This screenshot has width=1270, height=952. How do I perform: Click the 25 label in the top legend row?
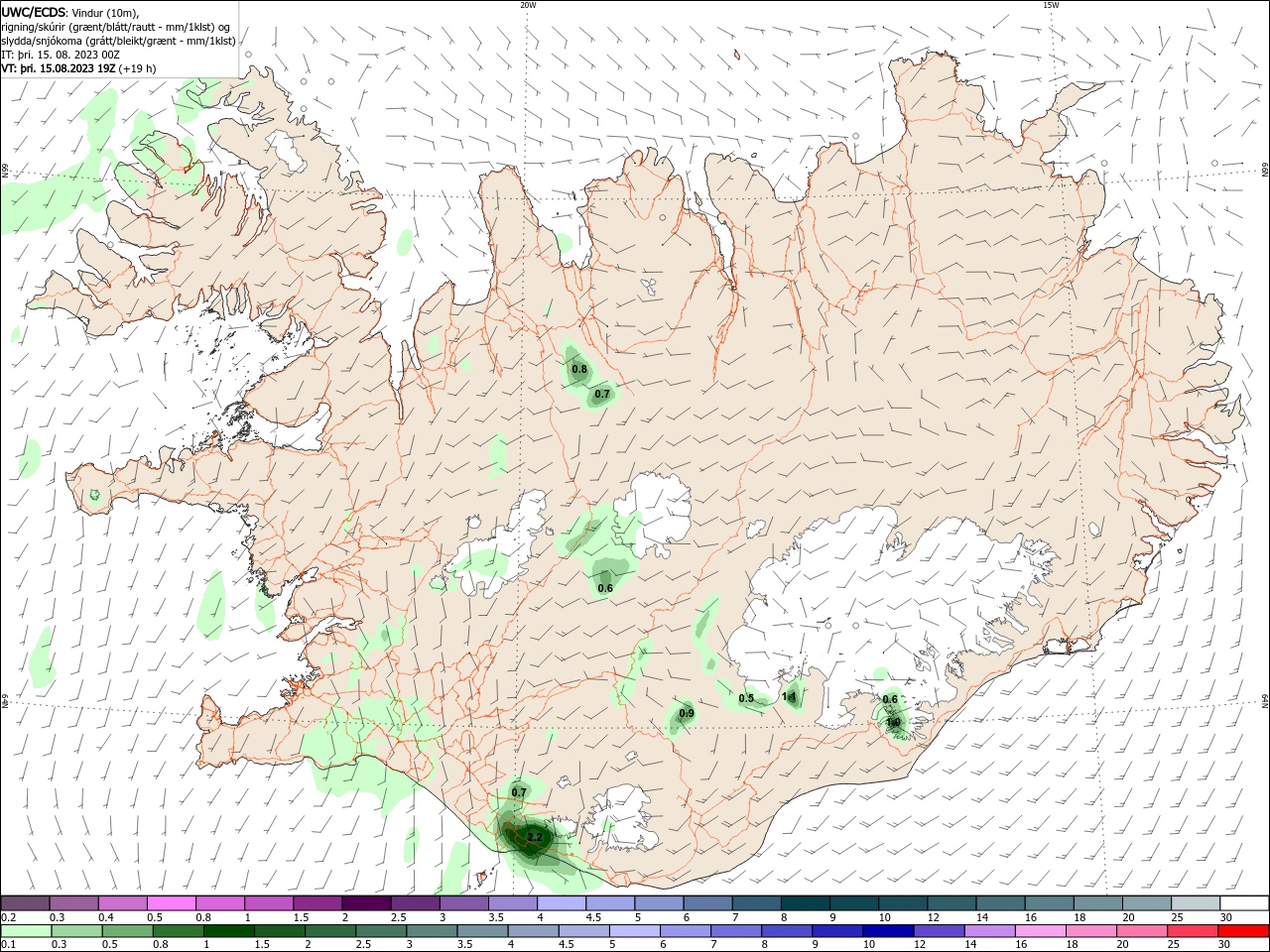tap(1177, 917)
